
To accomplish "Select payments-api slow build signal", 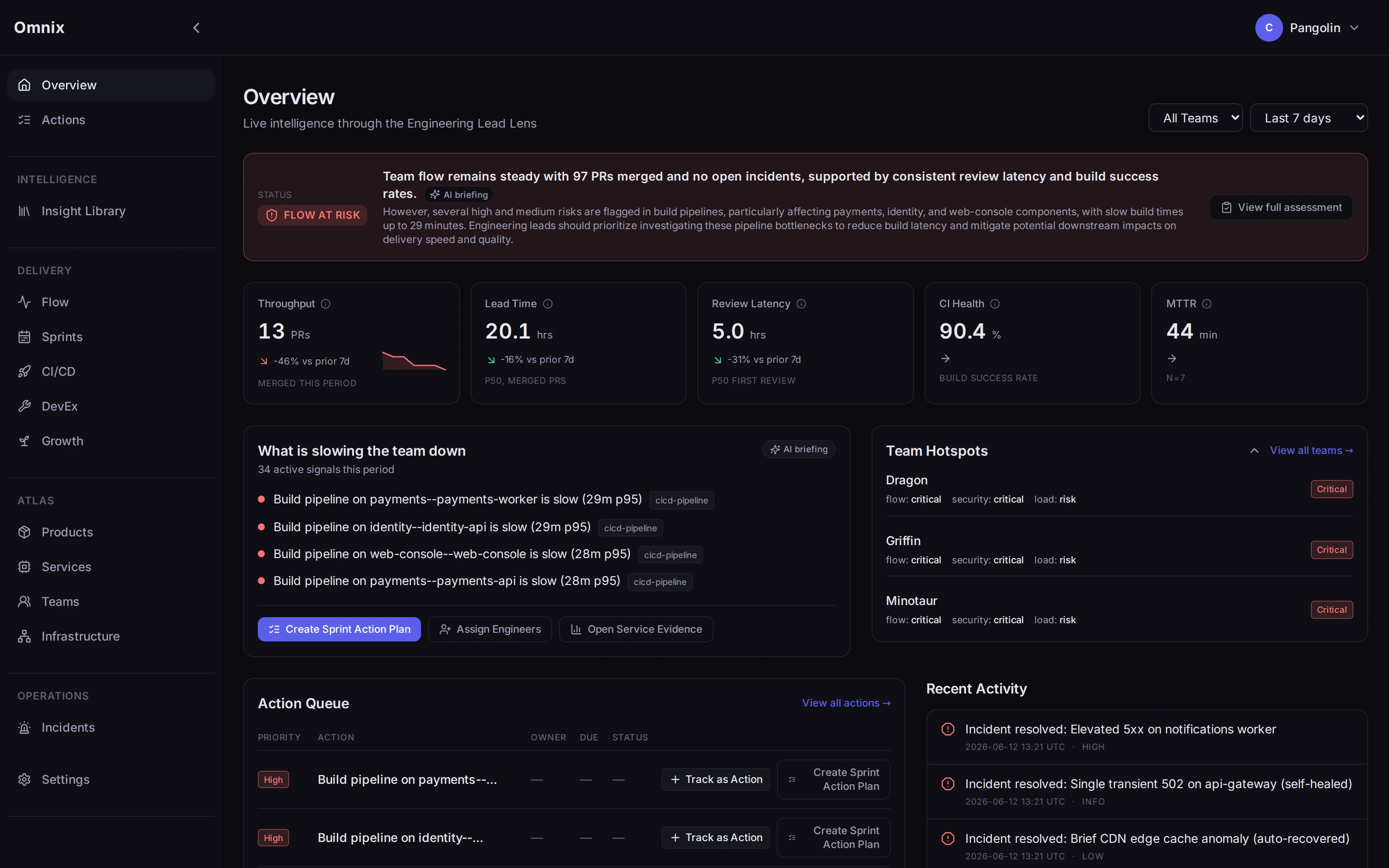I will click(x=447, y=581).
